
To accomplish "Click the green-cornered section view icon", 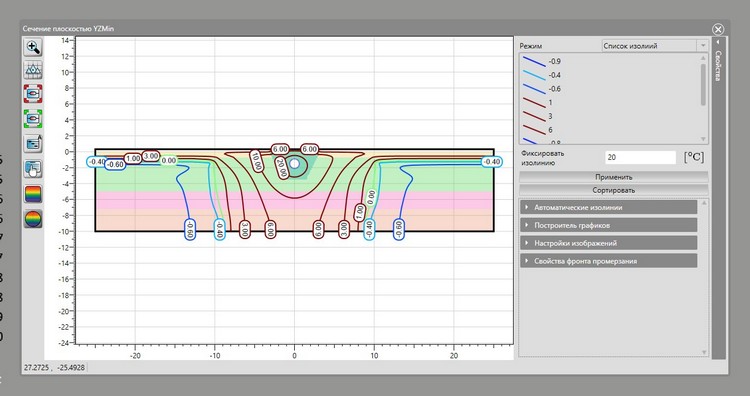I will point(33,118).
